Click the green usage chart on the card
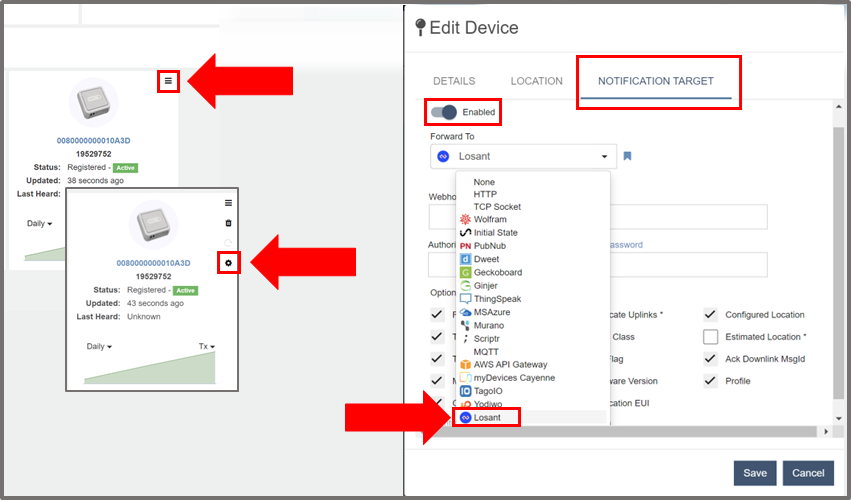851x500 pixels. (150, 368)
